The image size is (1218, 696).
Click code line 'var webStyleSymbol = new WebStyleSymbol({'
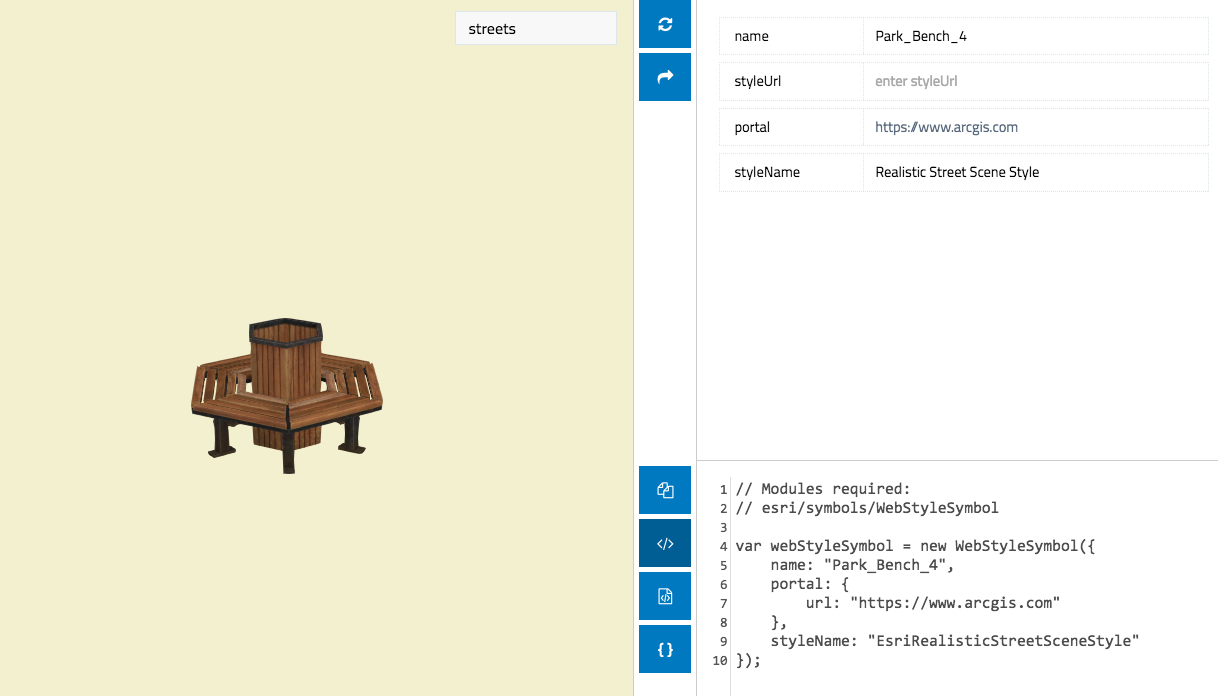pyautogui.click(x=917, y=546)
